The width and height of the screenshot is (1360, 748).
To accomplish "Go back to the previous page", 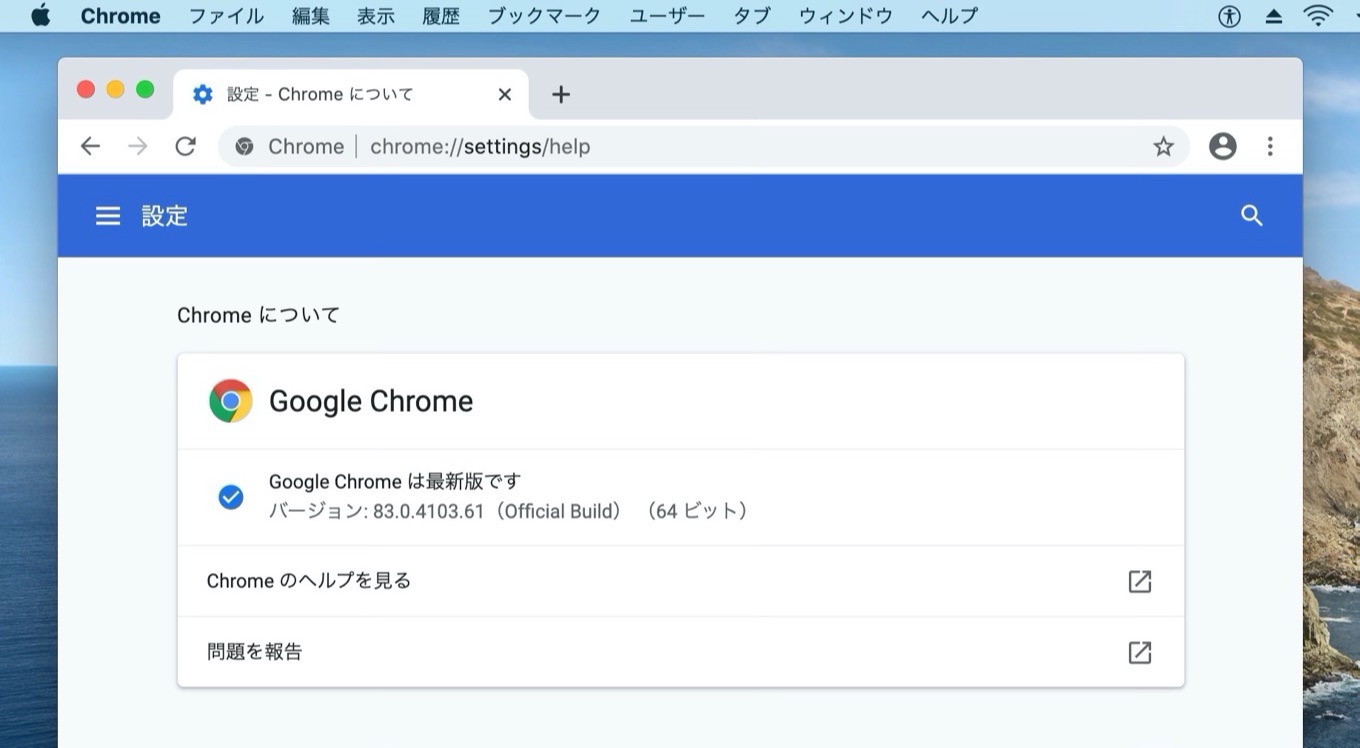I will (90, 147).
